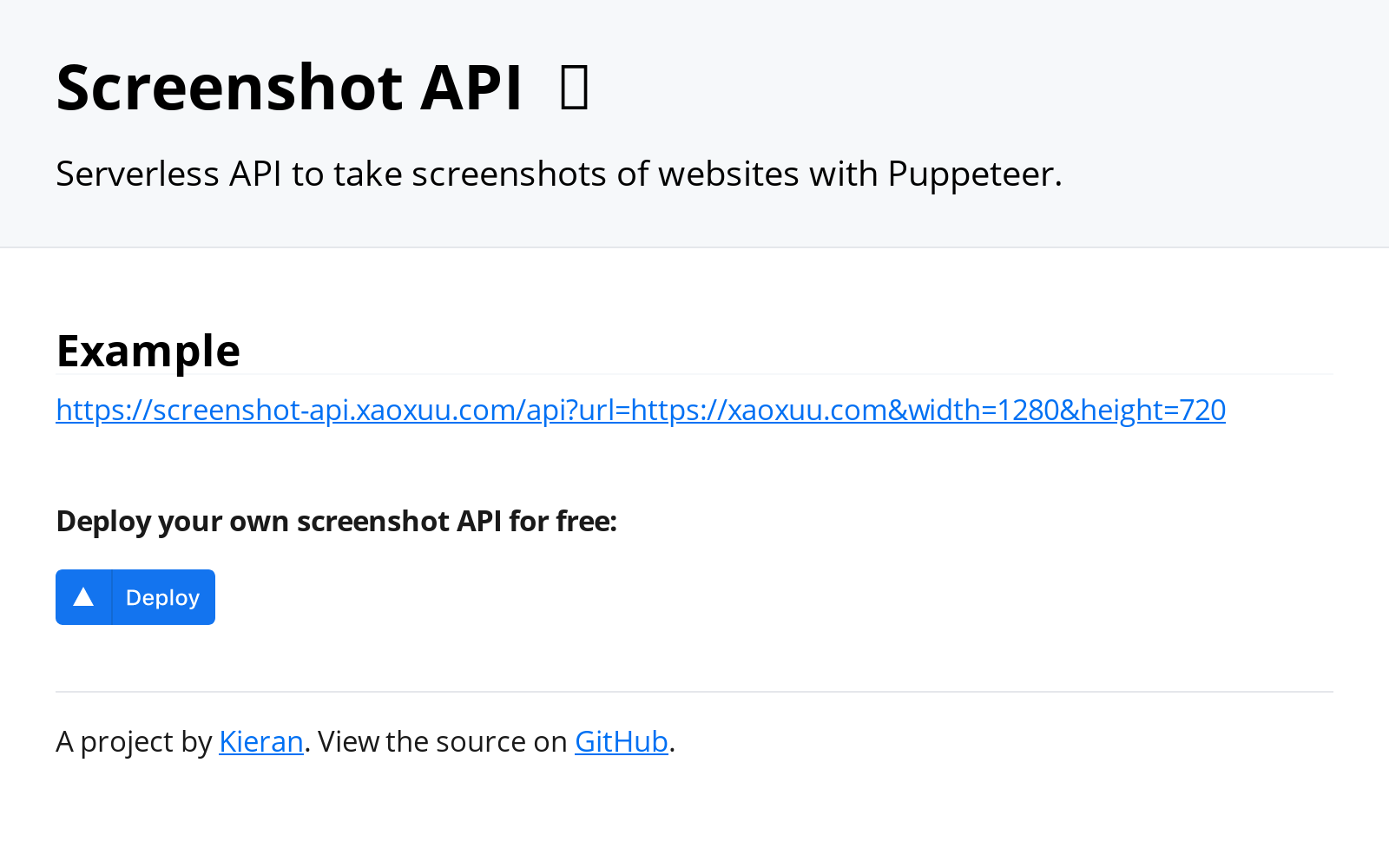The width and height of the screenshot is (1389, 868).
Task: Click the triangle icon on the Deploy button
Action: click(83, 597)
